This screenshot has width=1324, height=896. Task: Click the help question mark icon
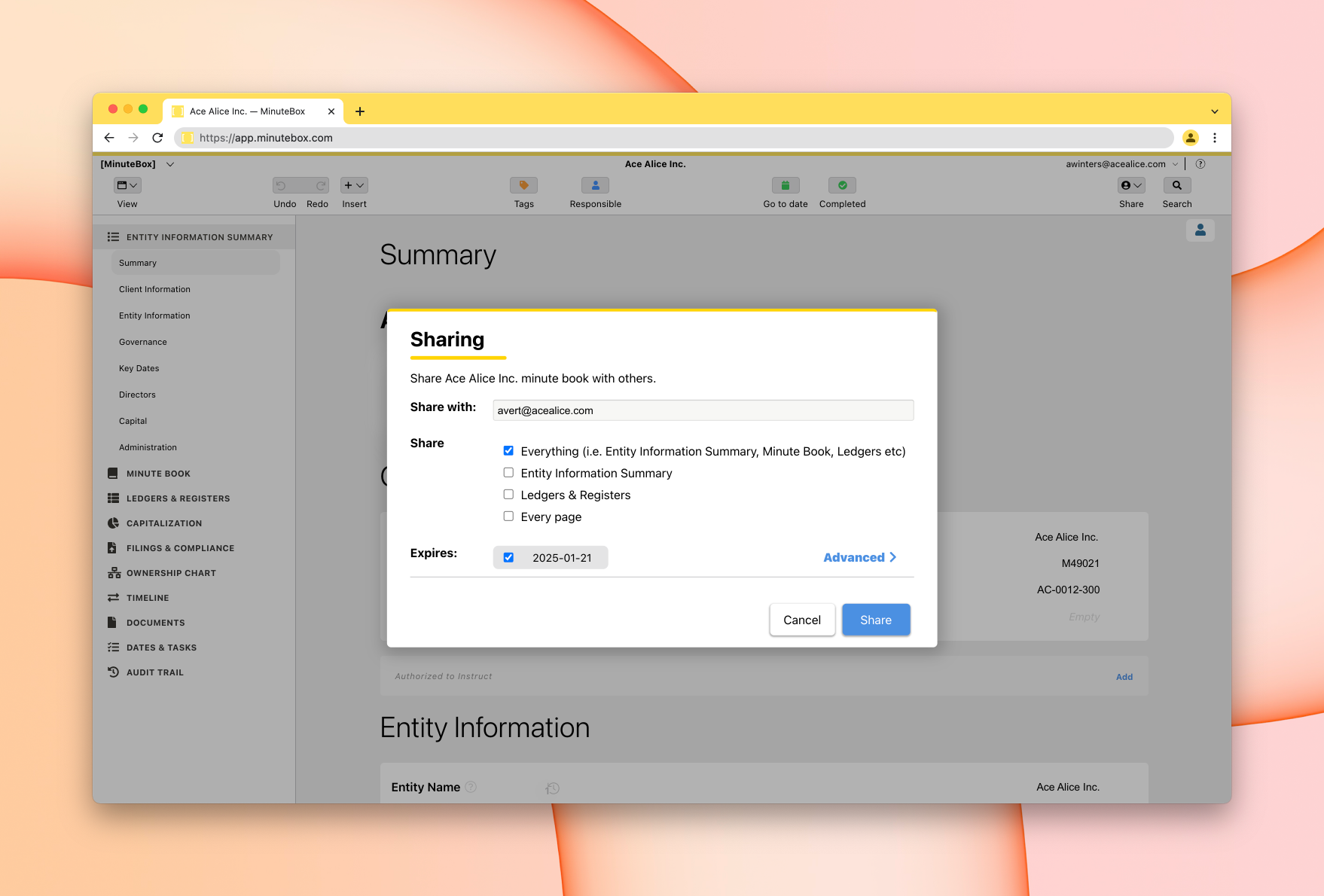tap(1200, 164)
